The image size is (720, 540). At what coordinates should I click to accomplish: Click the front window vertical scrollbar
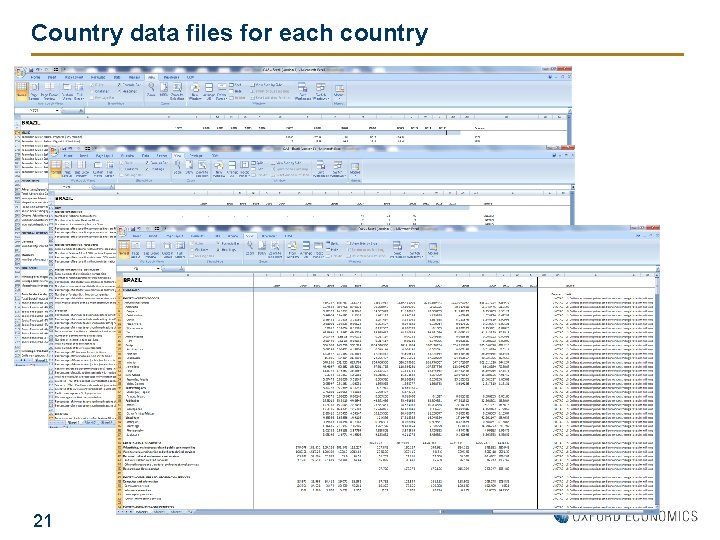tap(657, 390)
